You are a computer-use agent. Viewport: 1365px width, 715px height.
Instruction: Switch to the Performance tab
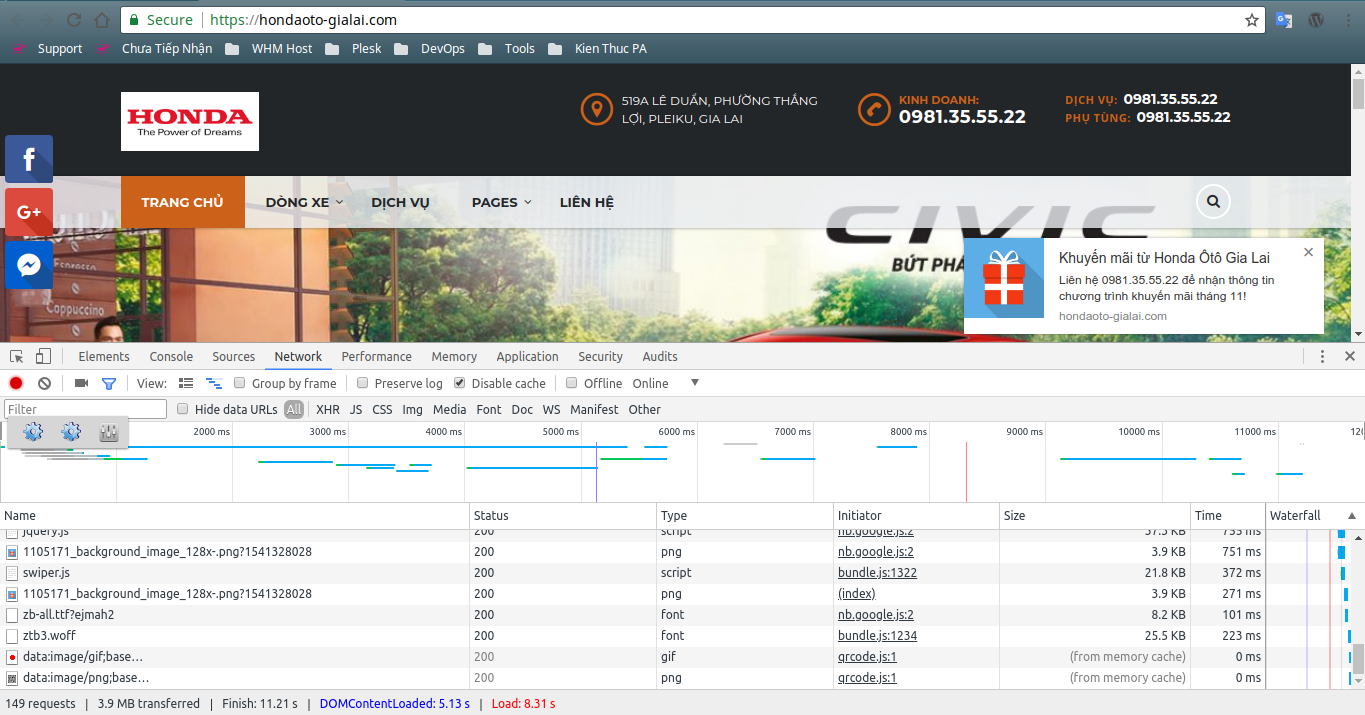click(377, 356)
